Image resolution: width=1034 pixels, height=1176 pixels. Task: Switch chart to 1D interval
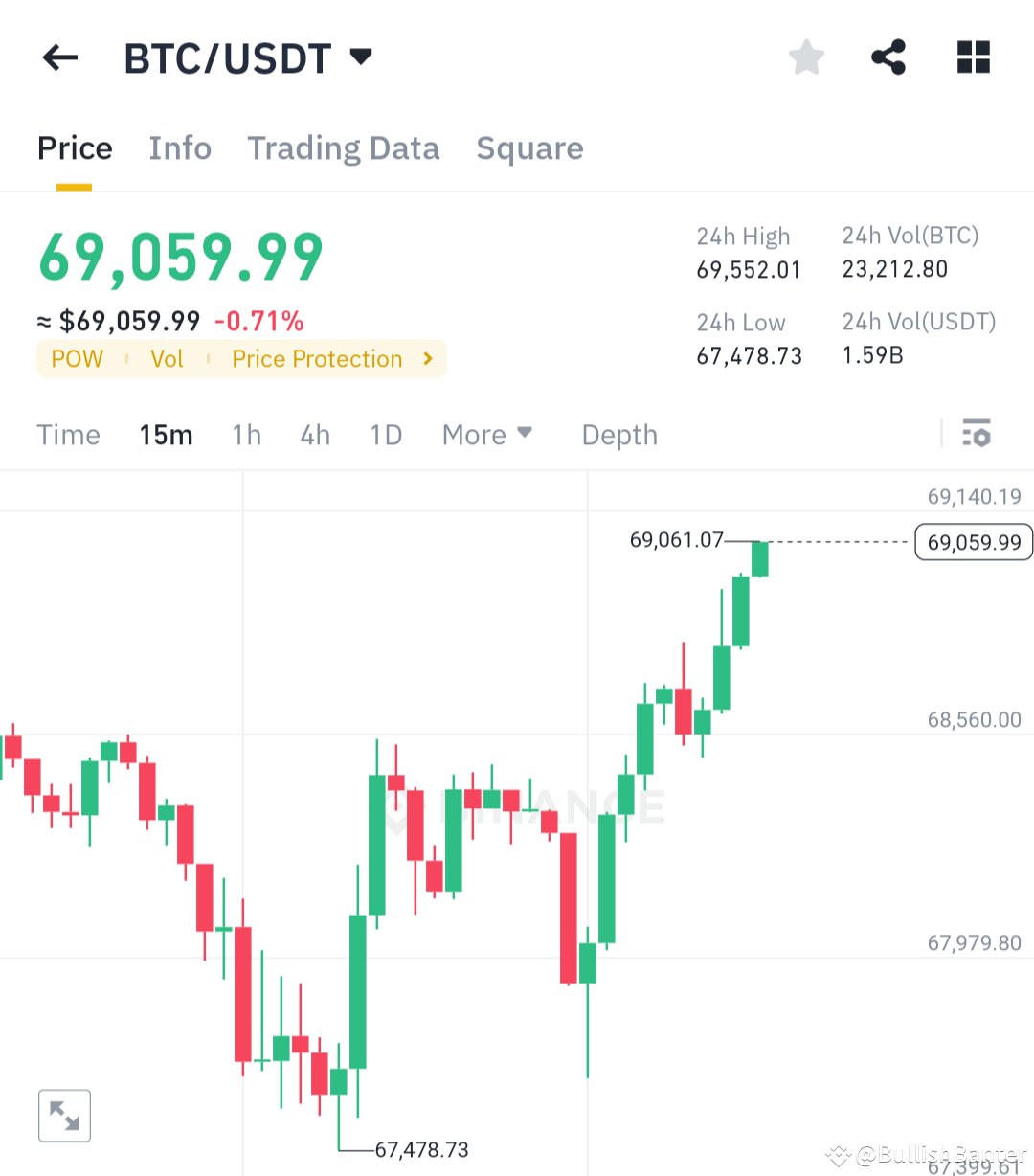pos(386,434)
